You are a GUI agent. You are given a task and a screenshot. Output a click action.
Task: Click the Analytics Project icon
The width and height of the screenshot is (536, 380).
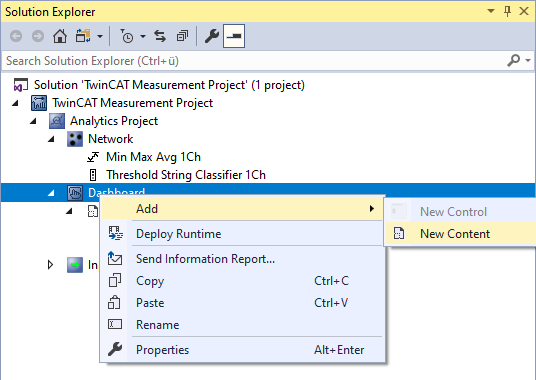[x=57, y=121]
